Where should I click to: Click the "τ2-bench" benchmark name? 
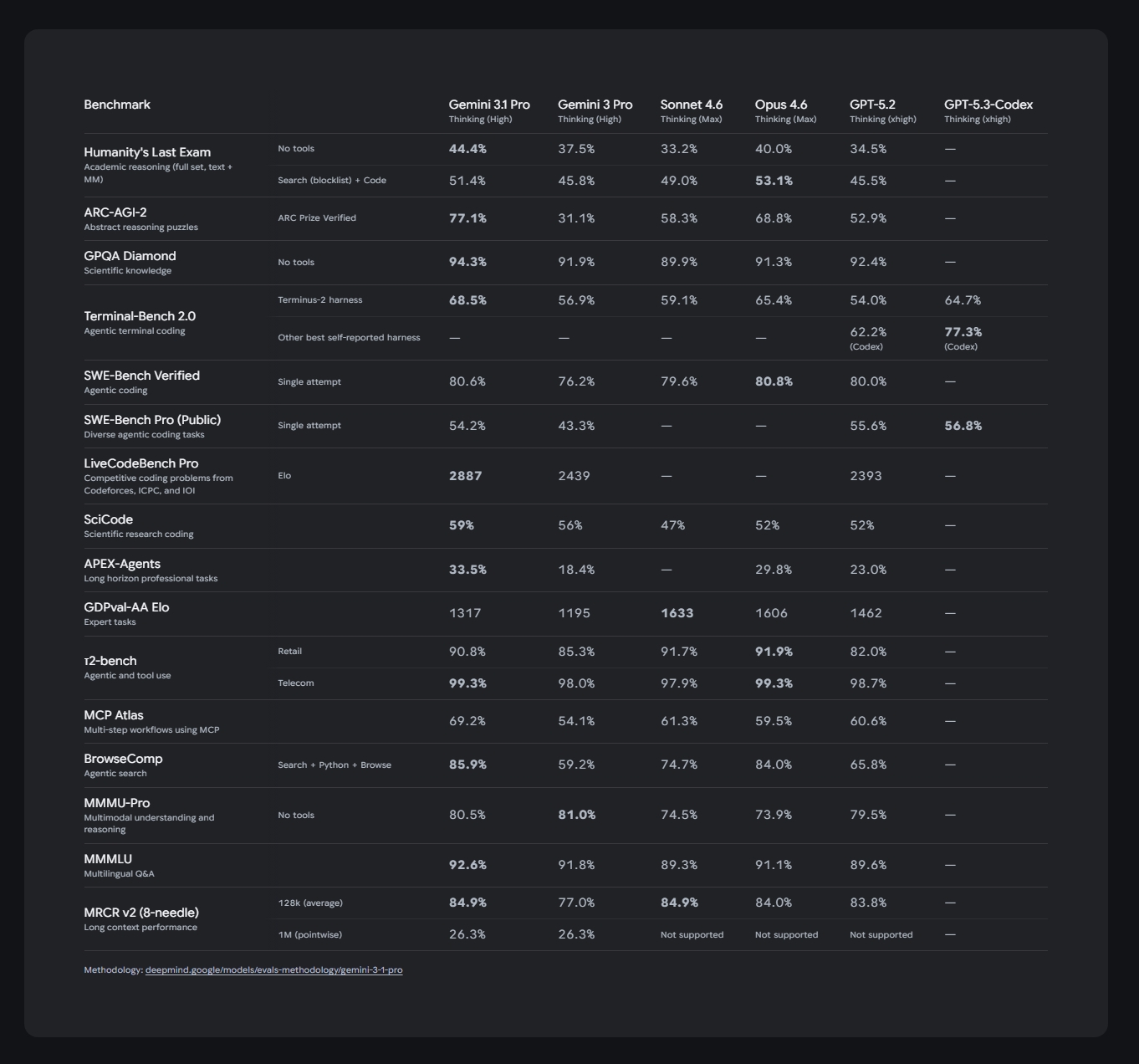110,661
